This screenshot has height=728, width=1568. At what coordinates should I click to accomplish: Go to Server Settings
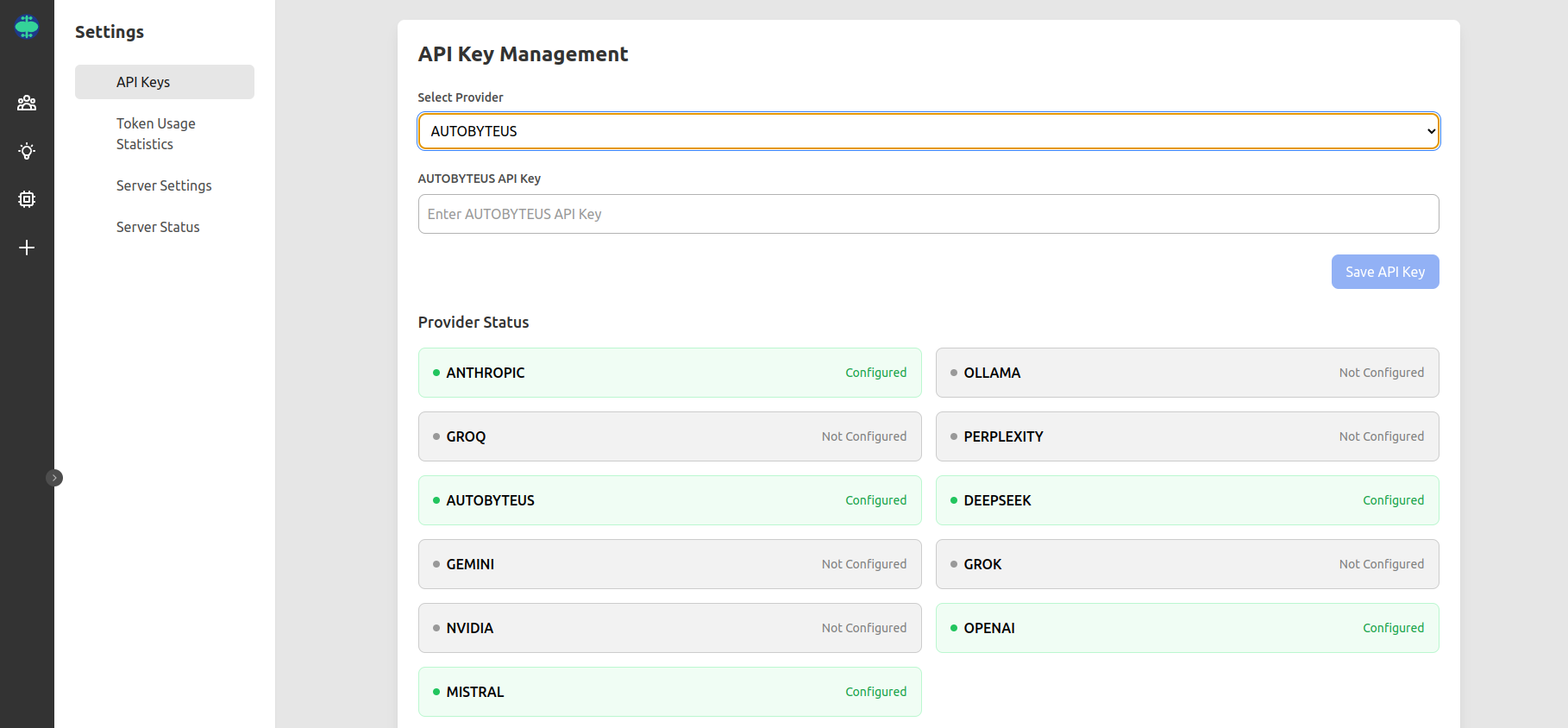click(165, 185)
